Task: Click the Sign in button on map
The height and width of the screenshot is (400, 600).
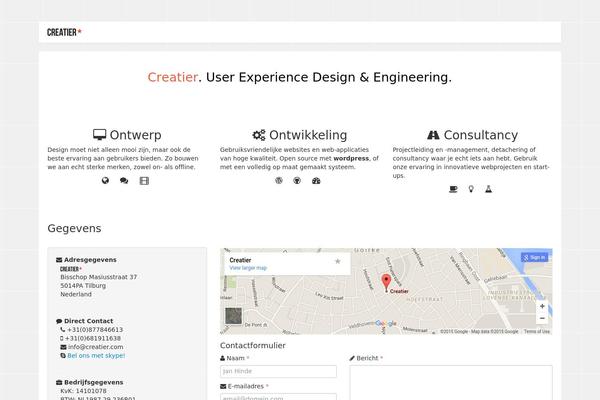Action: click(x=535, y=258)
